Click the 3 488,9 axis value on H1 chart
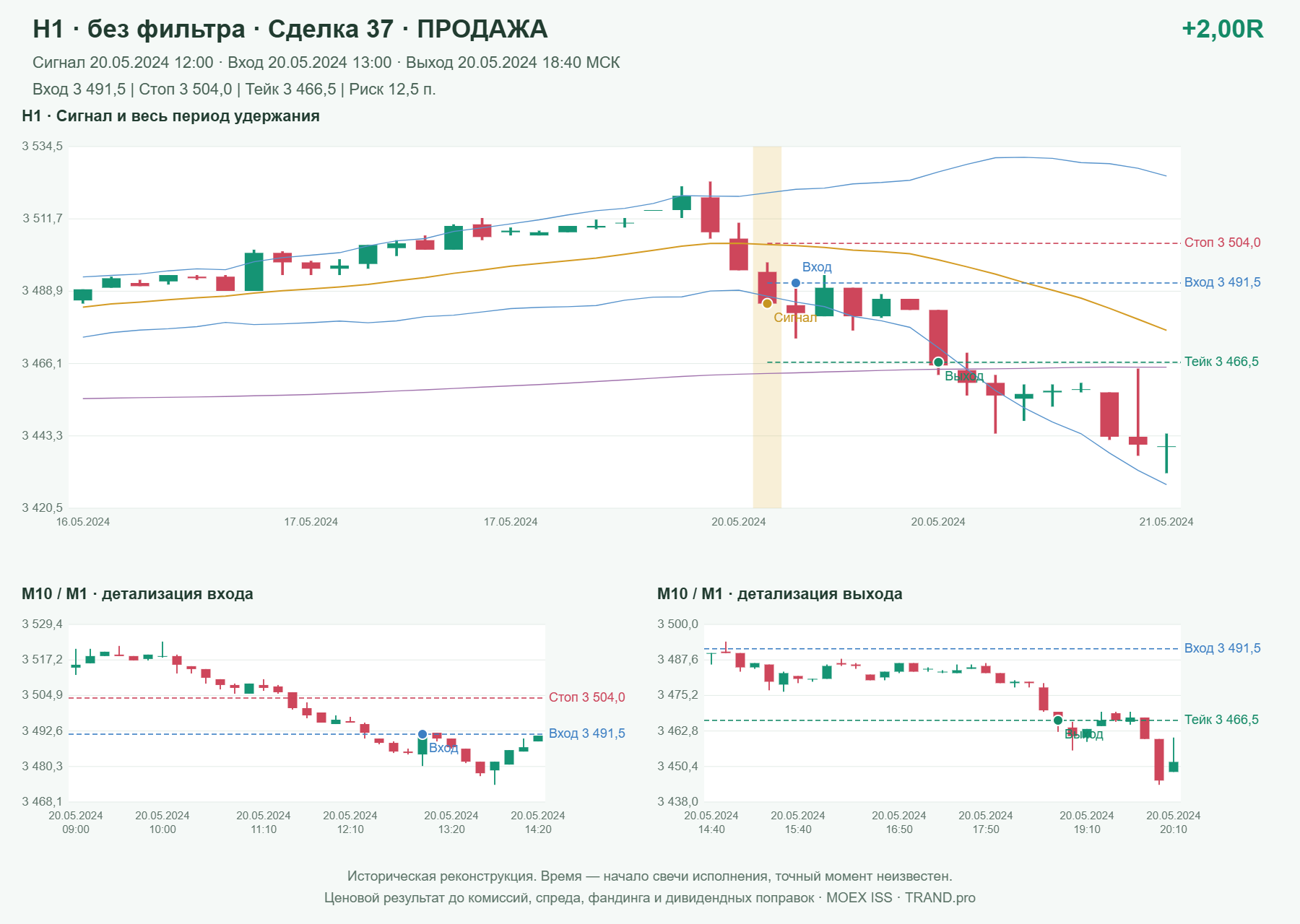Image resolution: width=1300 pixels, height=924 pixels. coord(43,291)
